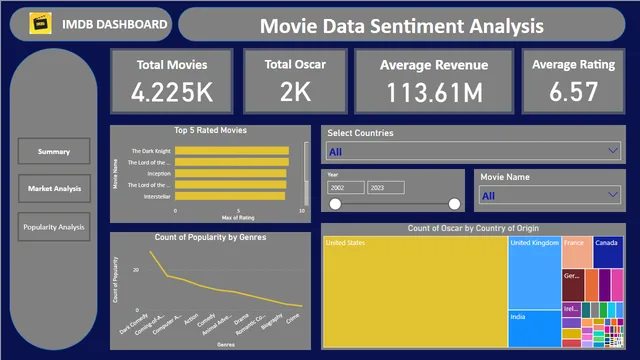Screen dimensions: 640x360
Task: Select The Dark Knight bar
Action: point(232,151)
